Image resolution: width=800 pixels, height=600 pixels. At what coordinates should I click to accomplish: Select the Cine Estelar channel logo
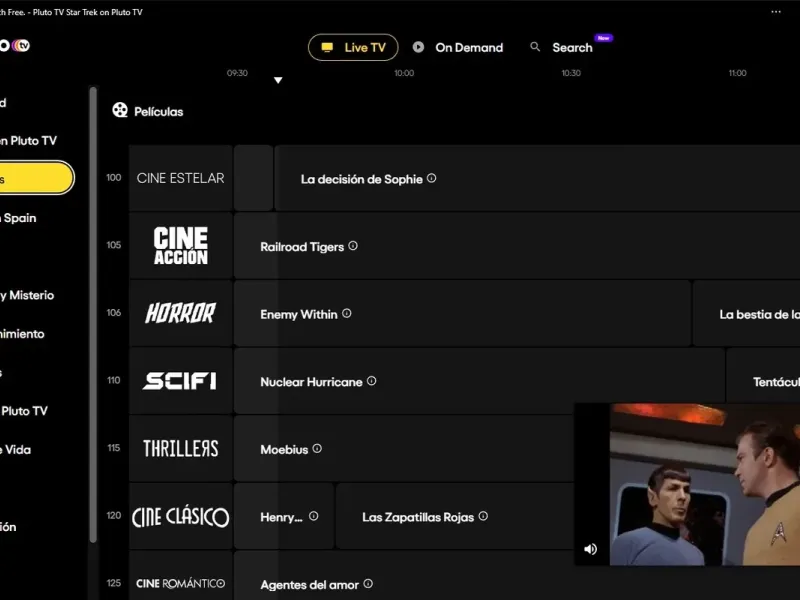(x=181, y=178)
